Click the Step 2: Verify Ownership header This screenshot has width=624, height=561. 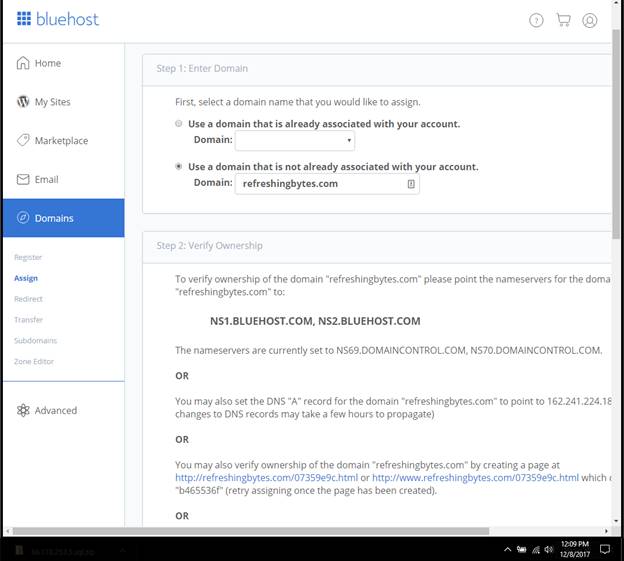point(209,245)
